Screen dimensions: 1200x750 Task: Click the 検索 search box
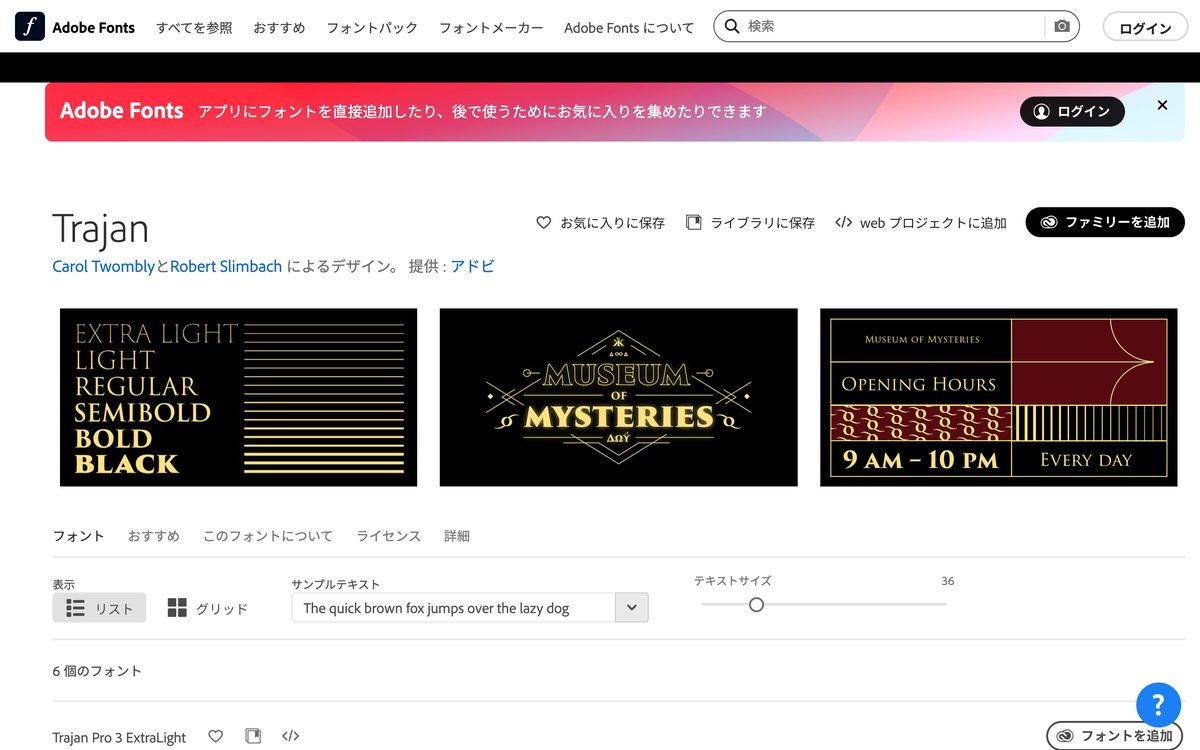point(895,26)
